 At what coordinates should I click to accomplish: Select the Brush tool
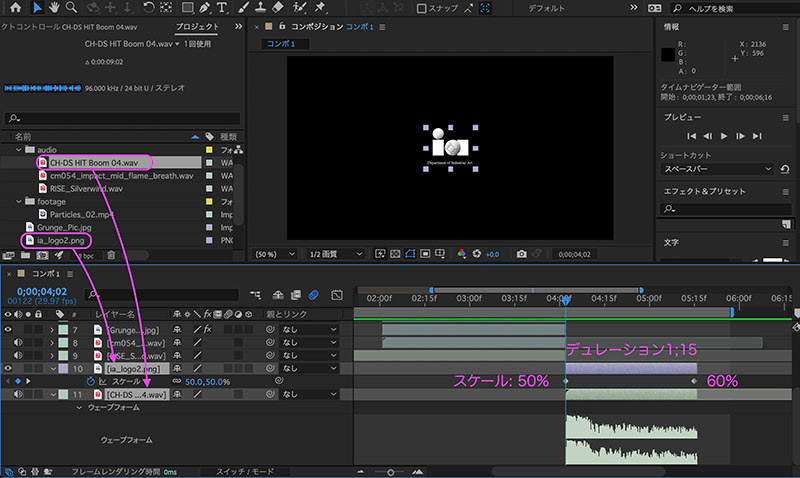243,7
